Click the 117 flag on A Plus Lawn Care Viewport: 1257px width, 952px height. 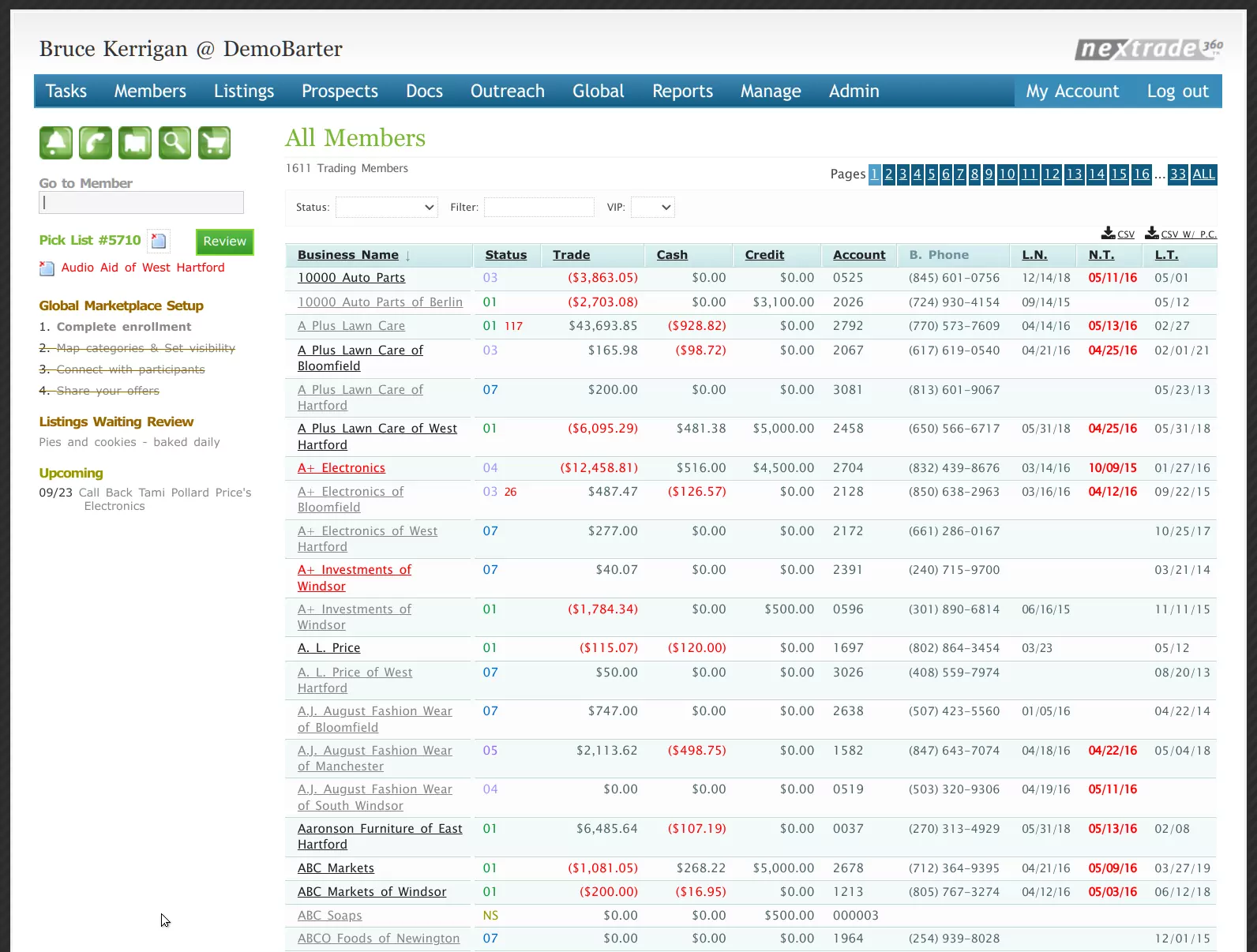(514, 326)
